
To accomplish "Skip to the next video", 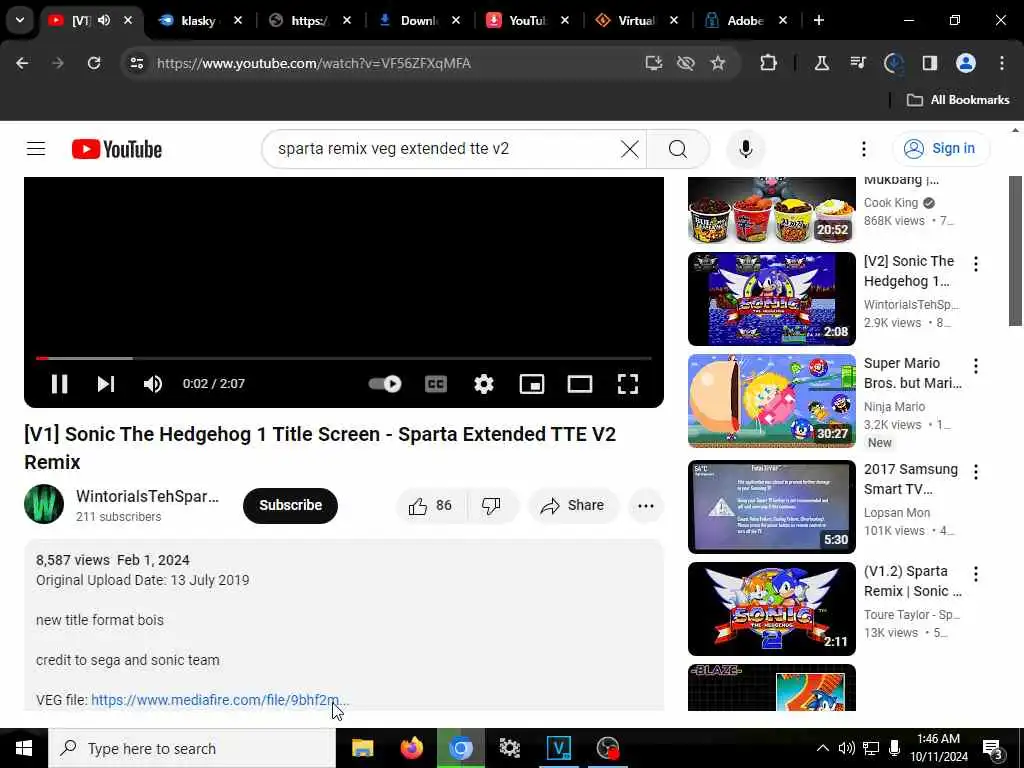I will (x=106, y=383).
